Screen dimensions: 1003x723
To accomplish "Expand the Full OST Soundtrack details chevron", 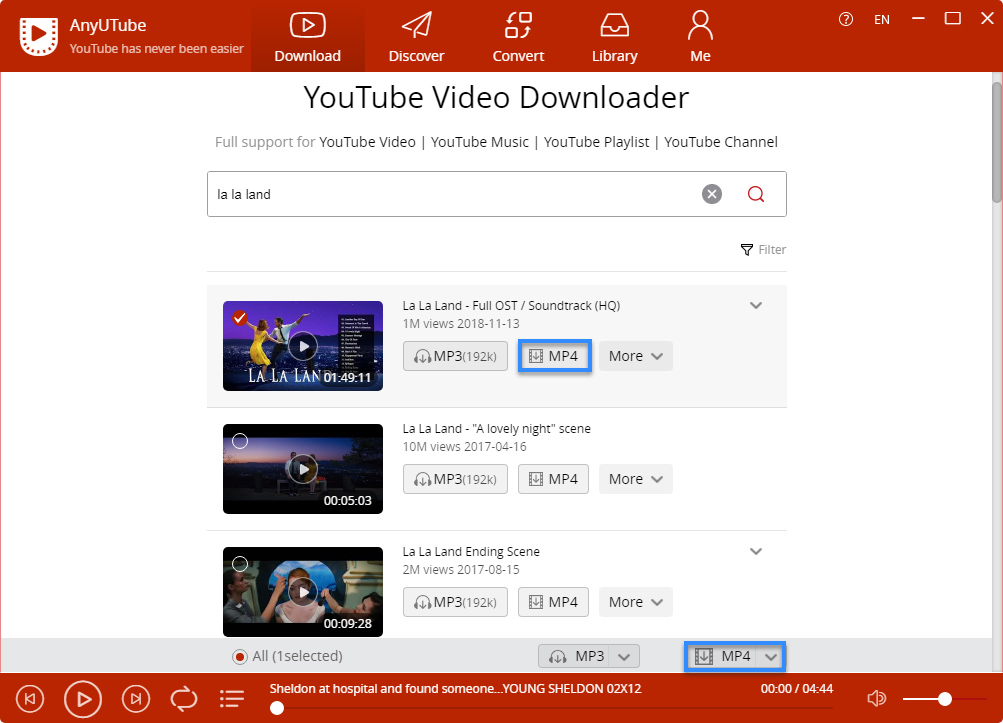I will [756, 305].
